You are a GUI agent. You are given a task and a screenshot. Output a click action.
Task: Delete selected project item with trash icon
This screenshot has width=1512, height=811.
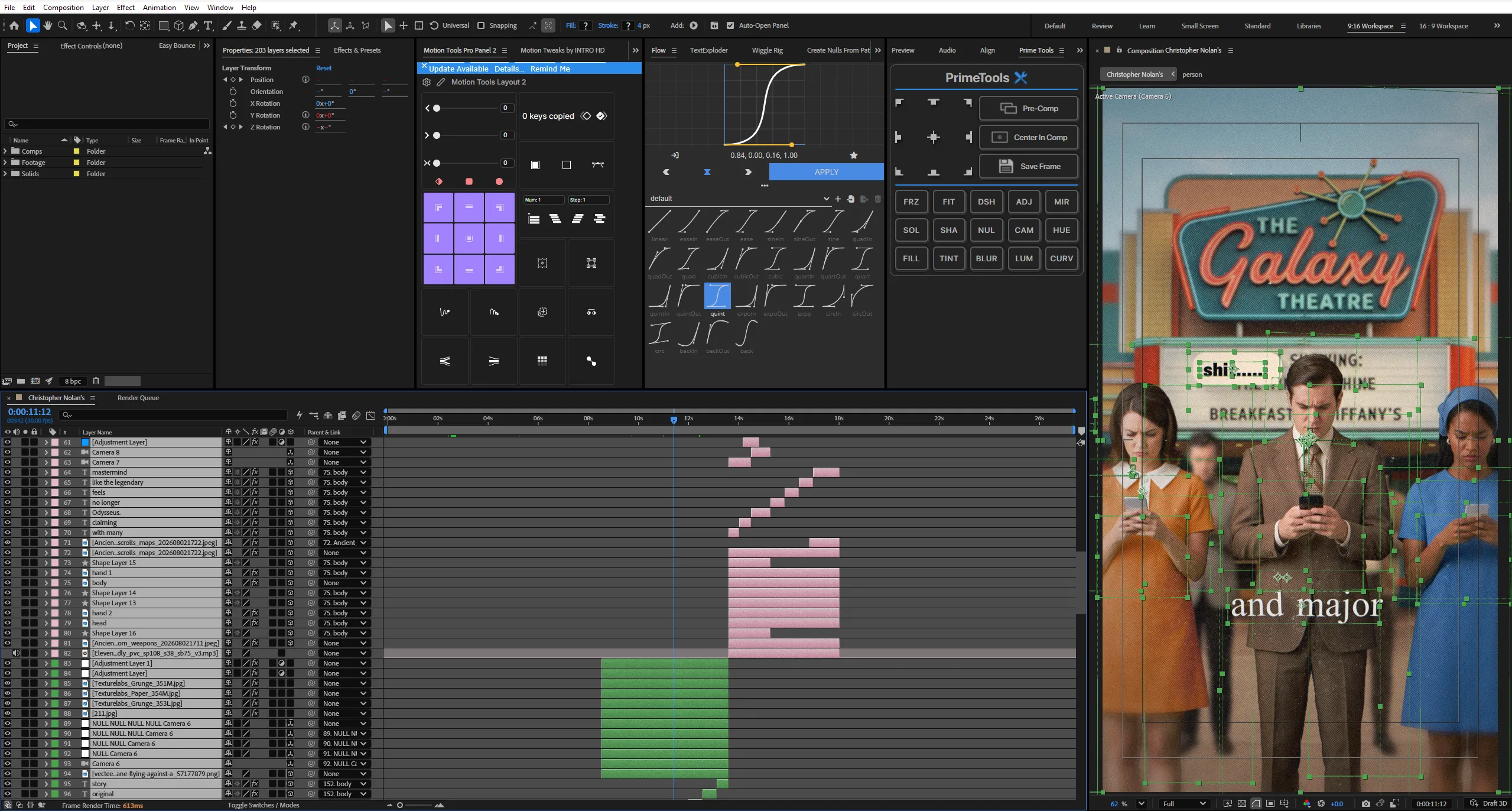pyautogui.click(x=96, y=381)
